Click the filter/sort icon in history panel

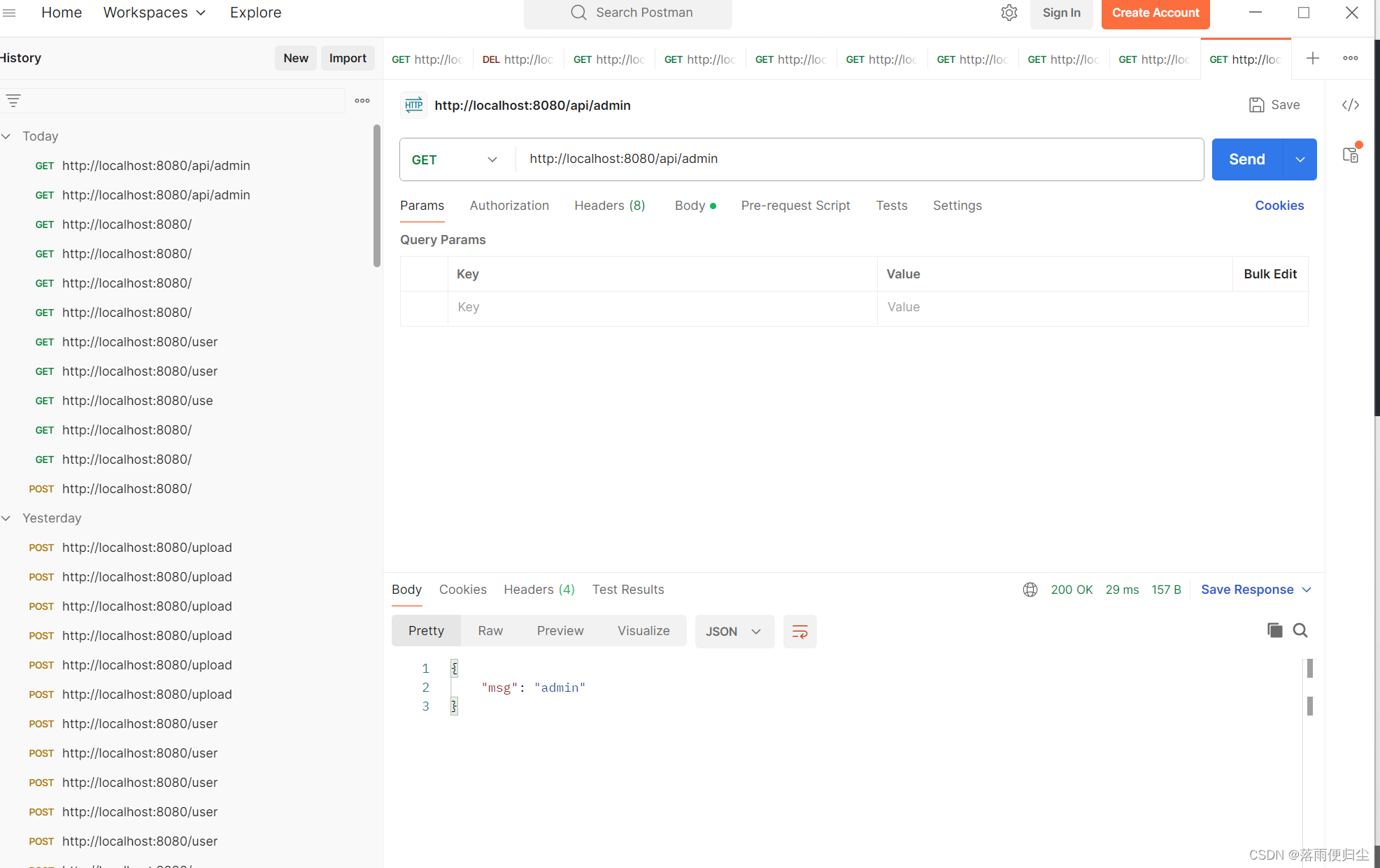13,100
